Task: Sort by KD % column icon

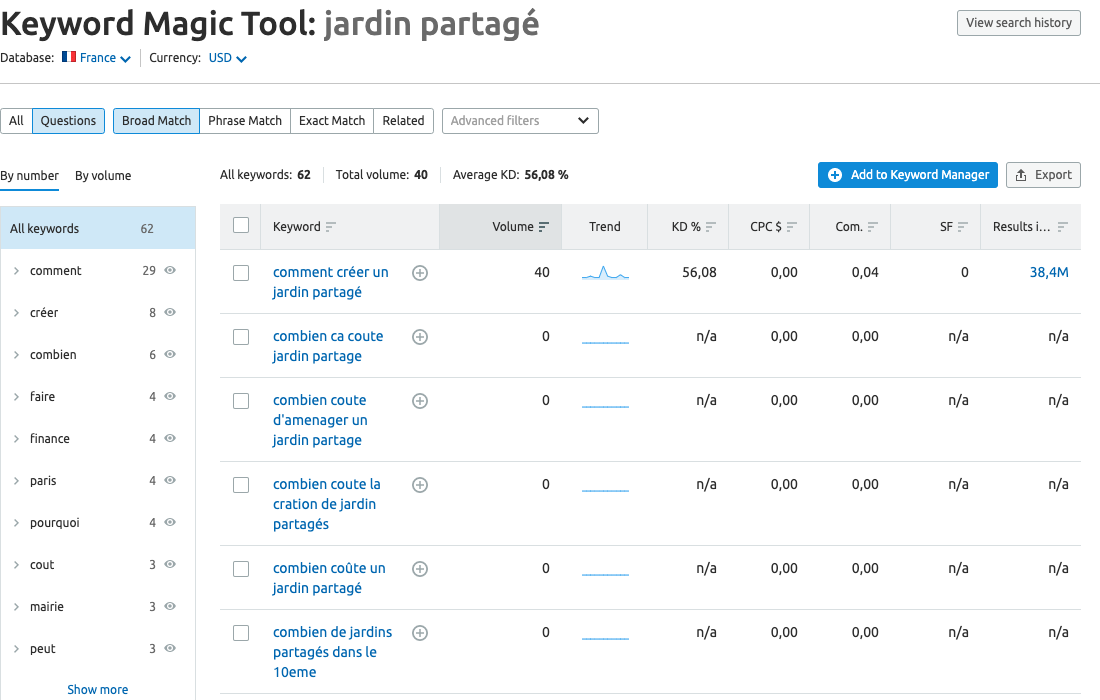Action: (x=711, y=227)
